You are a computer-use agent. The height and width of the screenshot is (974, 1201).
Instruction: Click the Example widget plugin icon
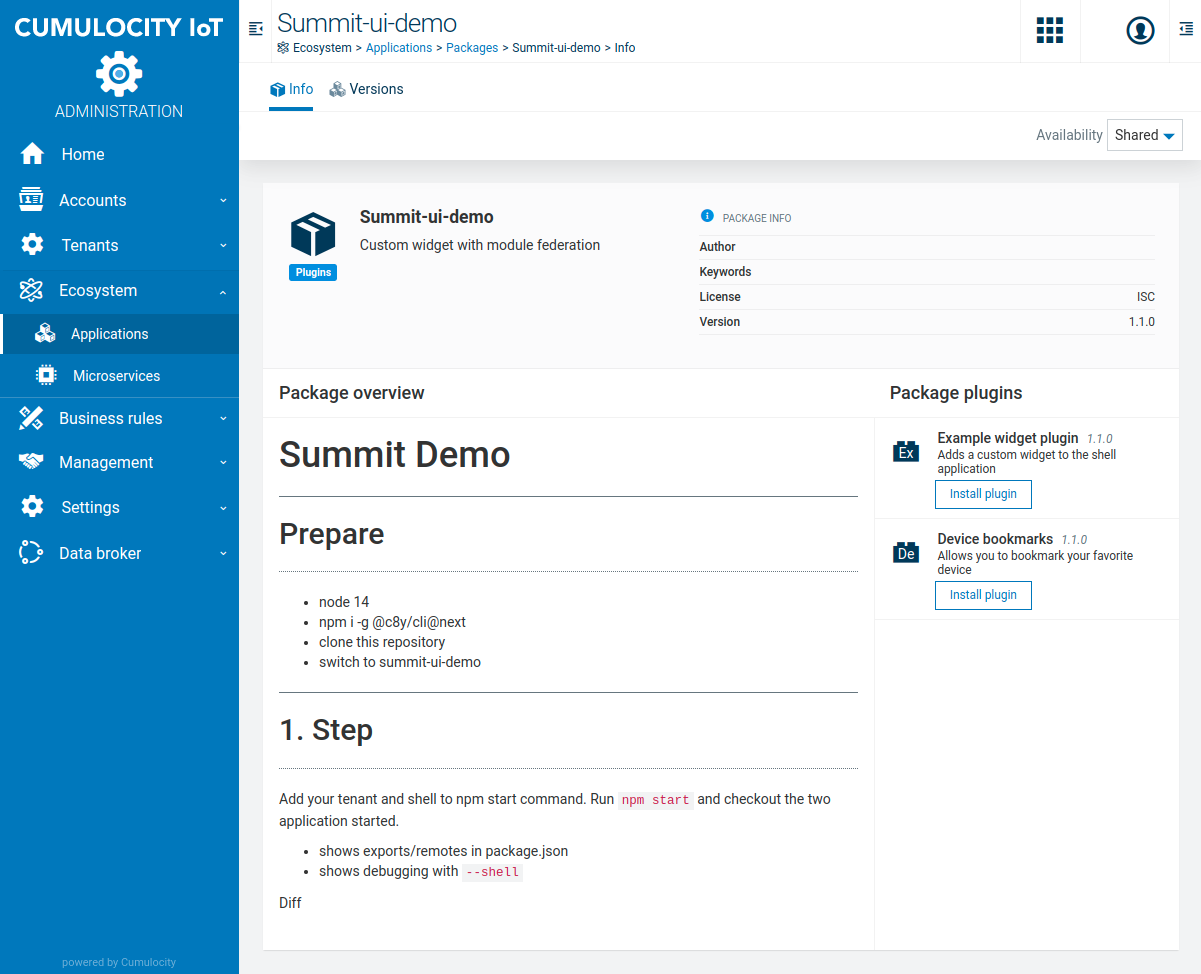[906, 452]
